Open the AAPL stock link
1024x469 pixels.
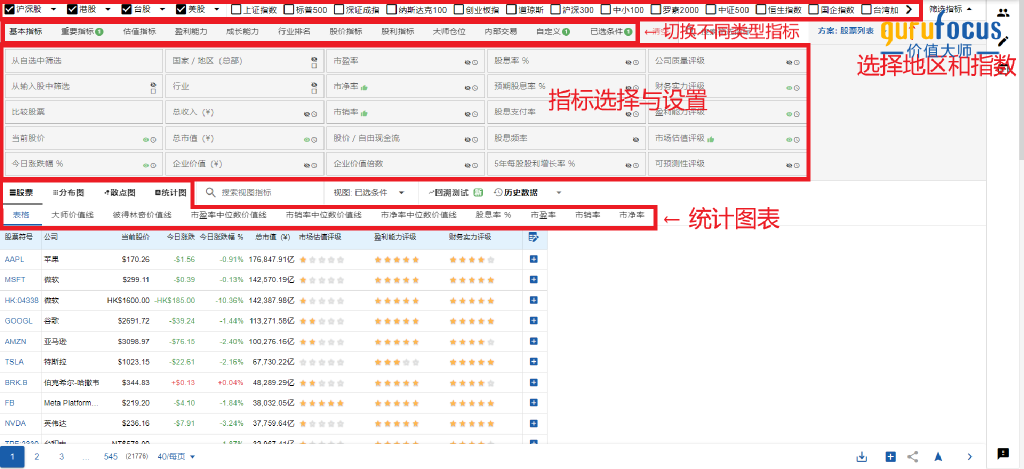(x=14, y=259)
